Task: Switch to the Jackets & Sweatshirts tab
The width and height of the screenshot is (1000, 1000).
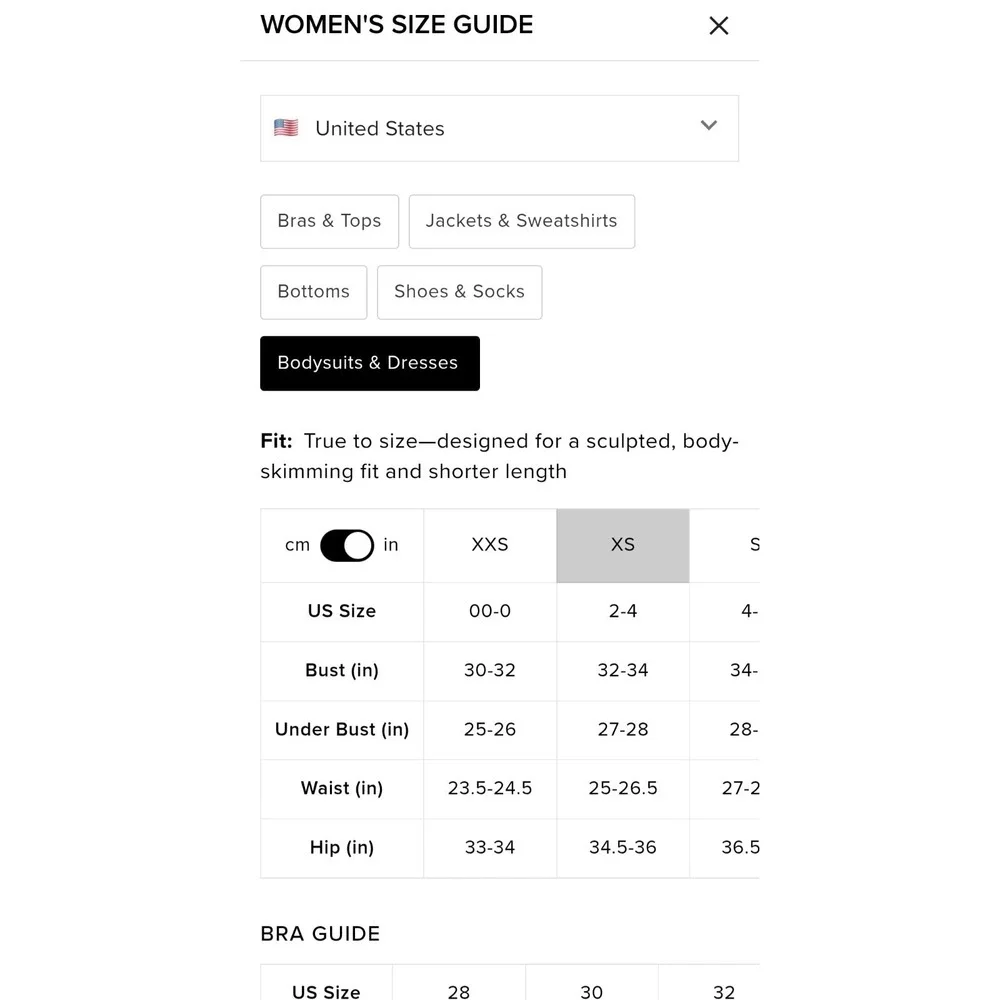Action: (522, 221)
